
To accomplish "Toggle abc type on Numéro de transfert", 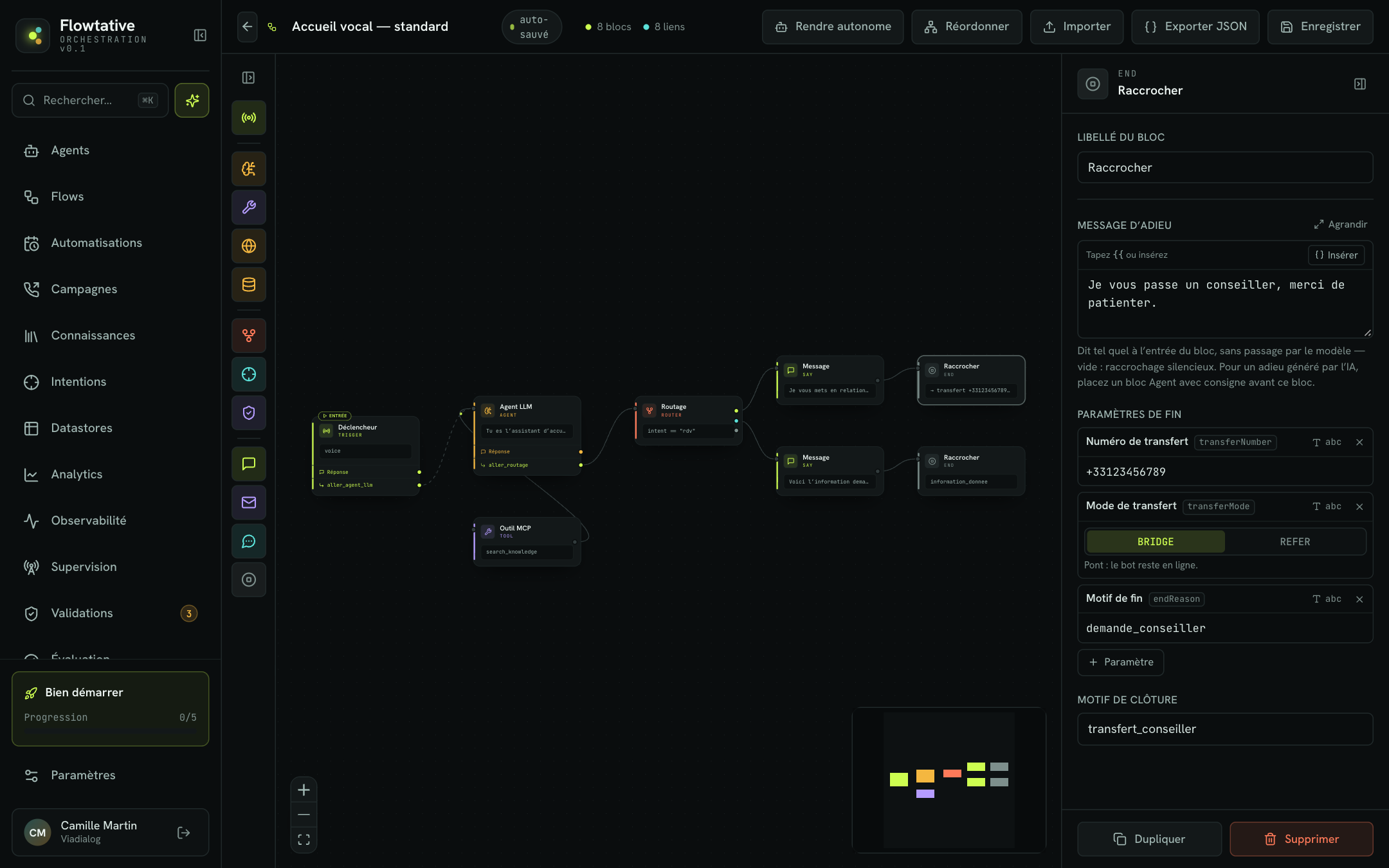I will 1327,442.
